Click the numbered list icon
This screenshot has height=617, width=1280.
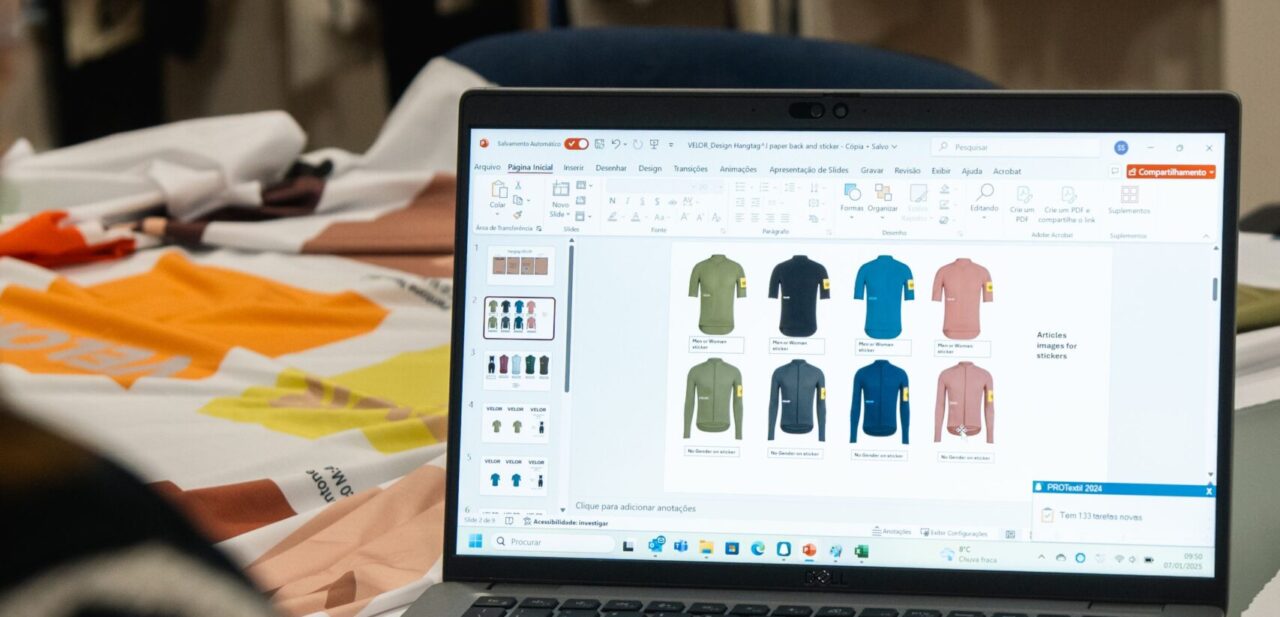point(765,186)
